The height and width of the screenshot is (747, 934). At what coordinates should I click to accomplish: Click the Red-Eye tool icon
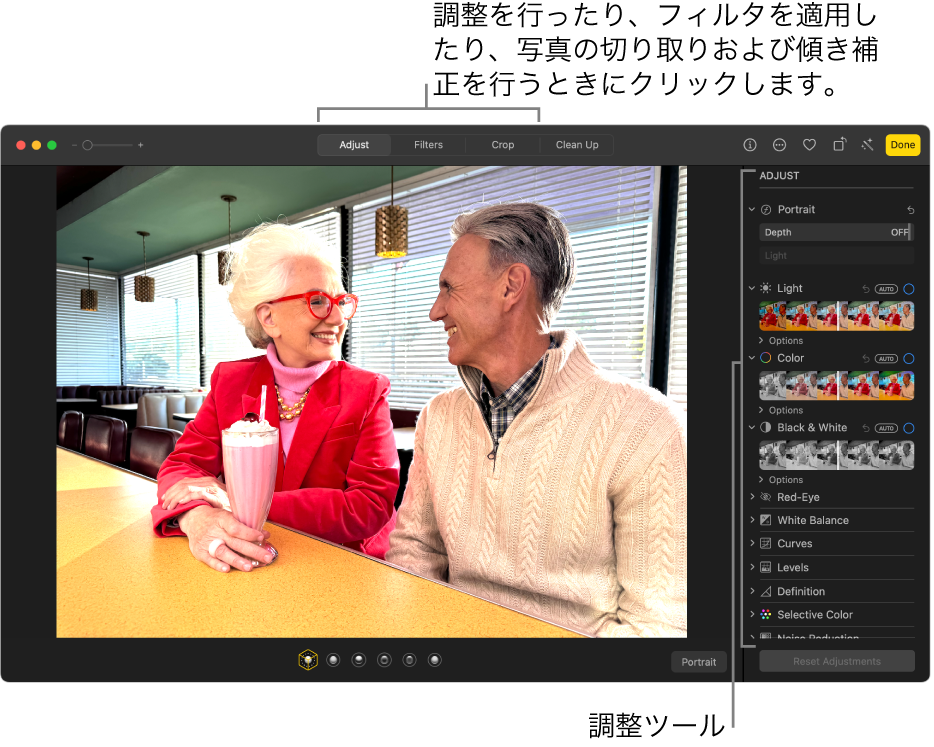(x=768, y=499)
